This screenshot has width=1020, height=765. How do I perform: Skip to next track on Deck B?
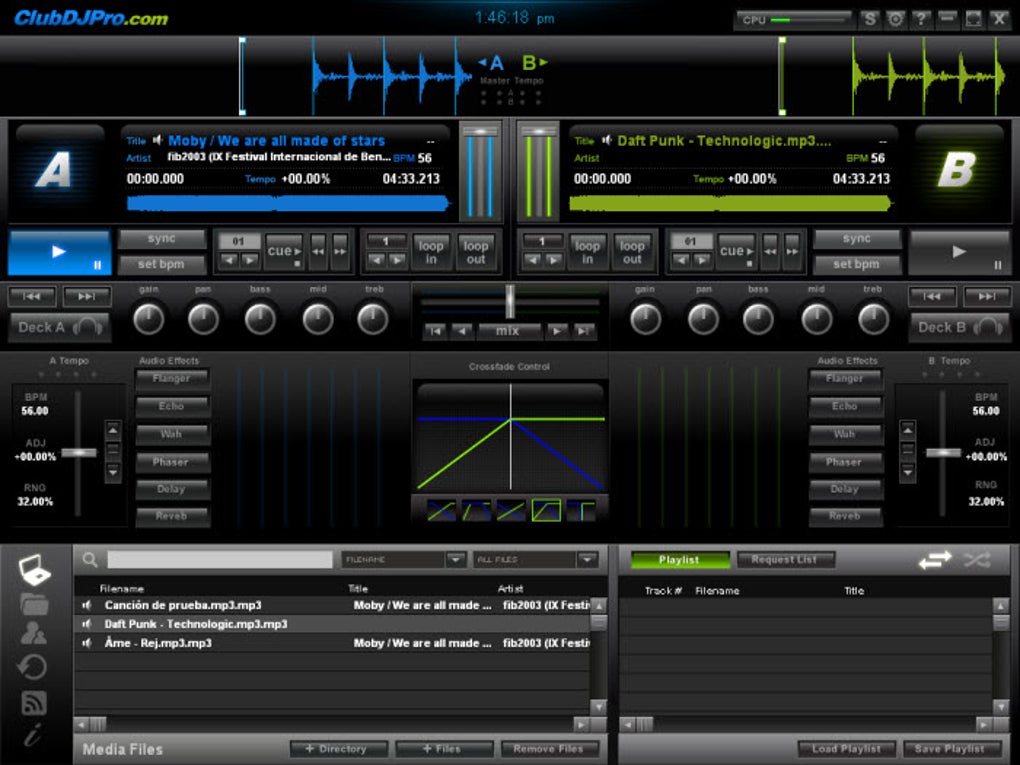click(x=987, y=297)
